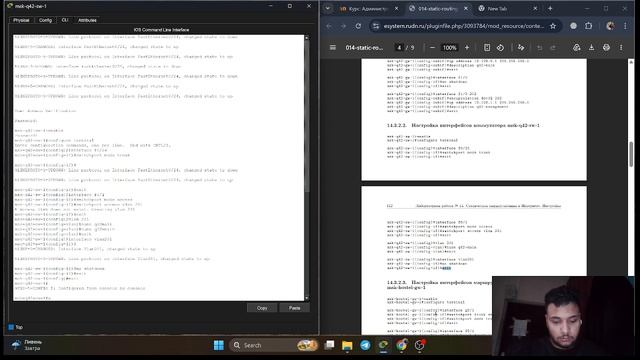The image size is (640, 360).
Task: Open OBS Studio taskbar icon
Action: click(x=420, y=345)
